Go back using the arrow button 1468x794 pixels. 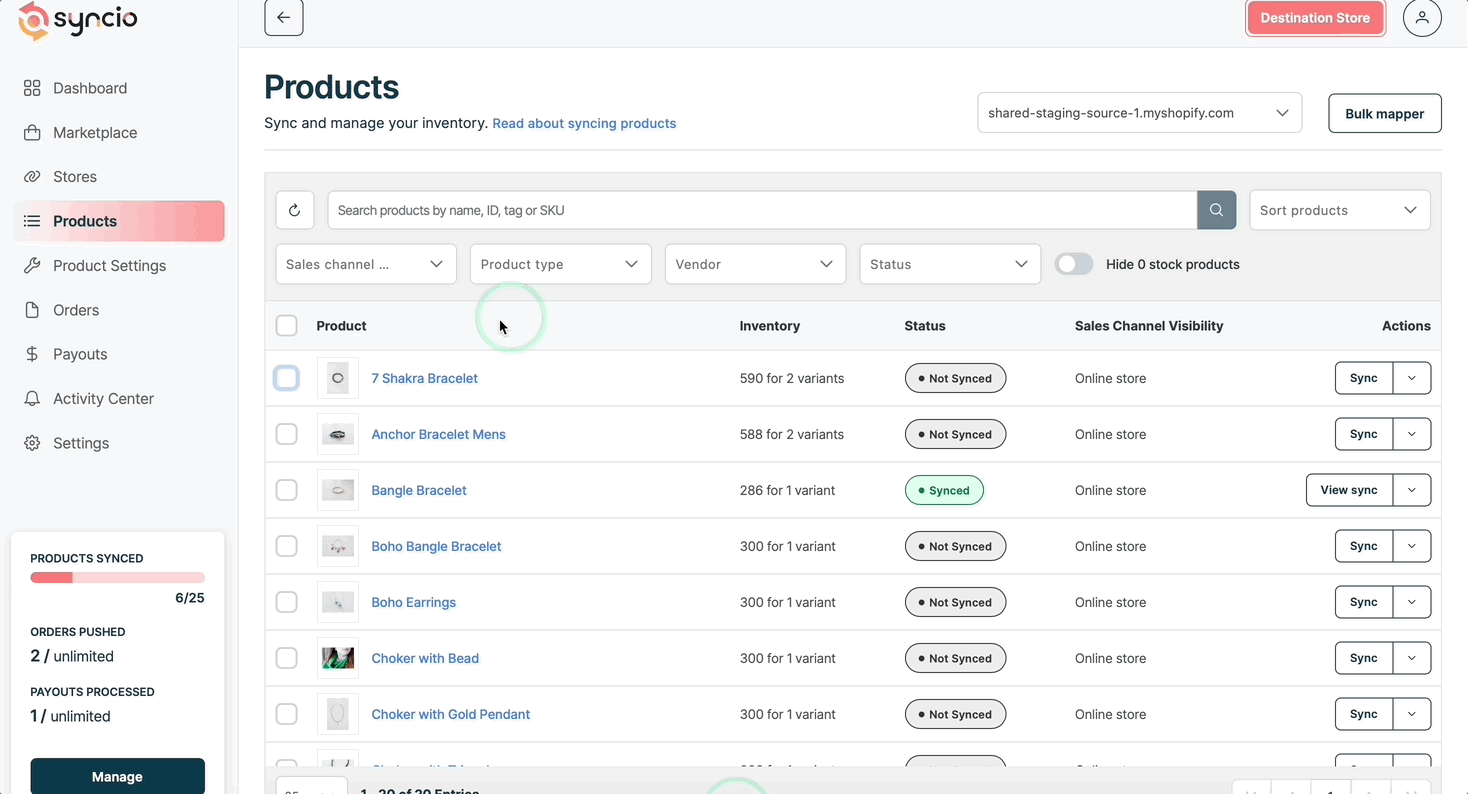(x=284, y=17)
